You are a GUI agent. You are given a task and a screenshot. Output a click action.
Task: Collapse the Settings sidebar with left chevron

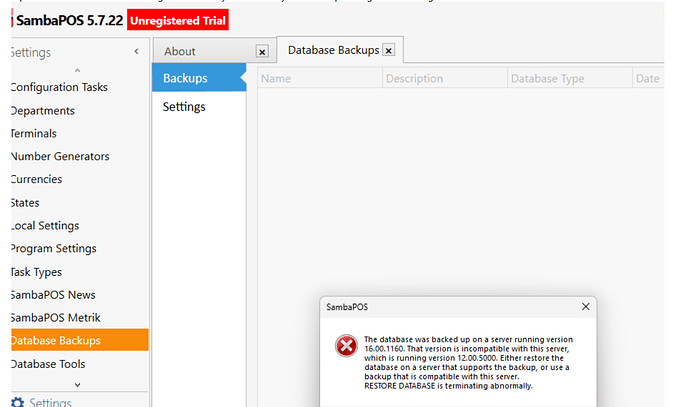pos(136,52)
